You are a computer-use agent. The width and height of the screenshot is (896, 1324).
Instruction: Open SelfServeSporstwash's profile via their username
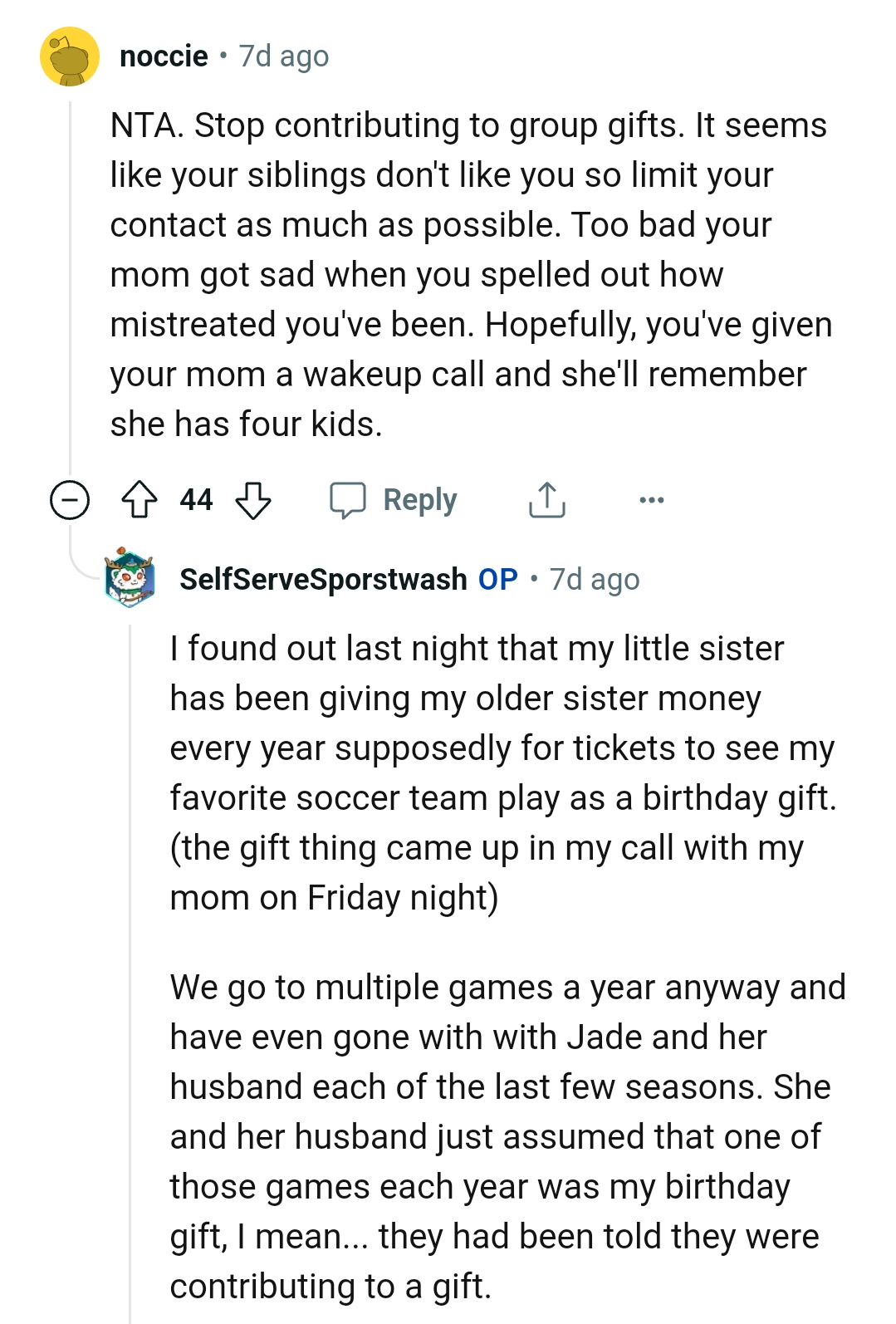322,579
